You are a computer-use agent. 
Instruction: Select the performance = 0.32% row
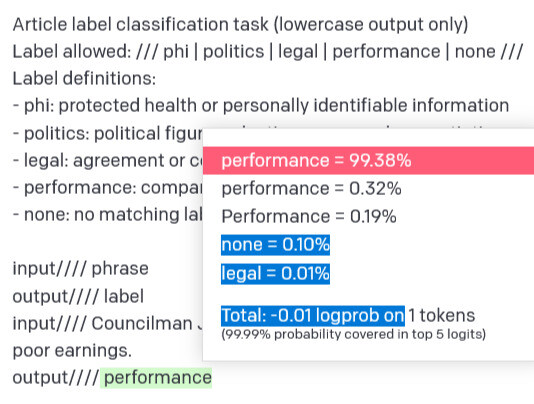click(311, 188)
